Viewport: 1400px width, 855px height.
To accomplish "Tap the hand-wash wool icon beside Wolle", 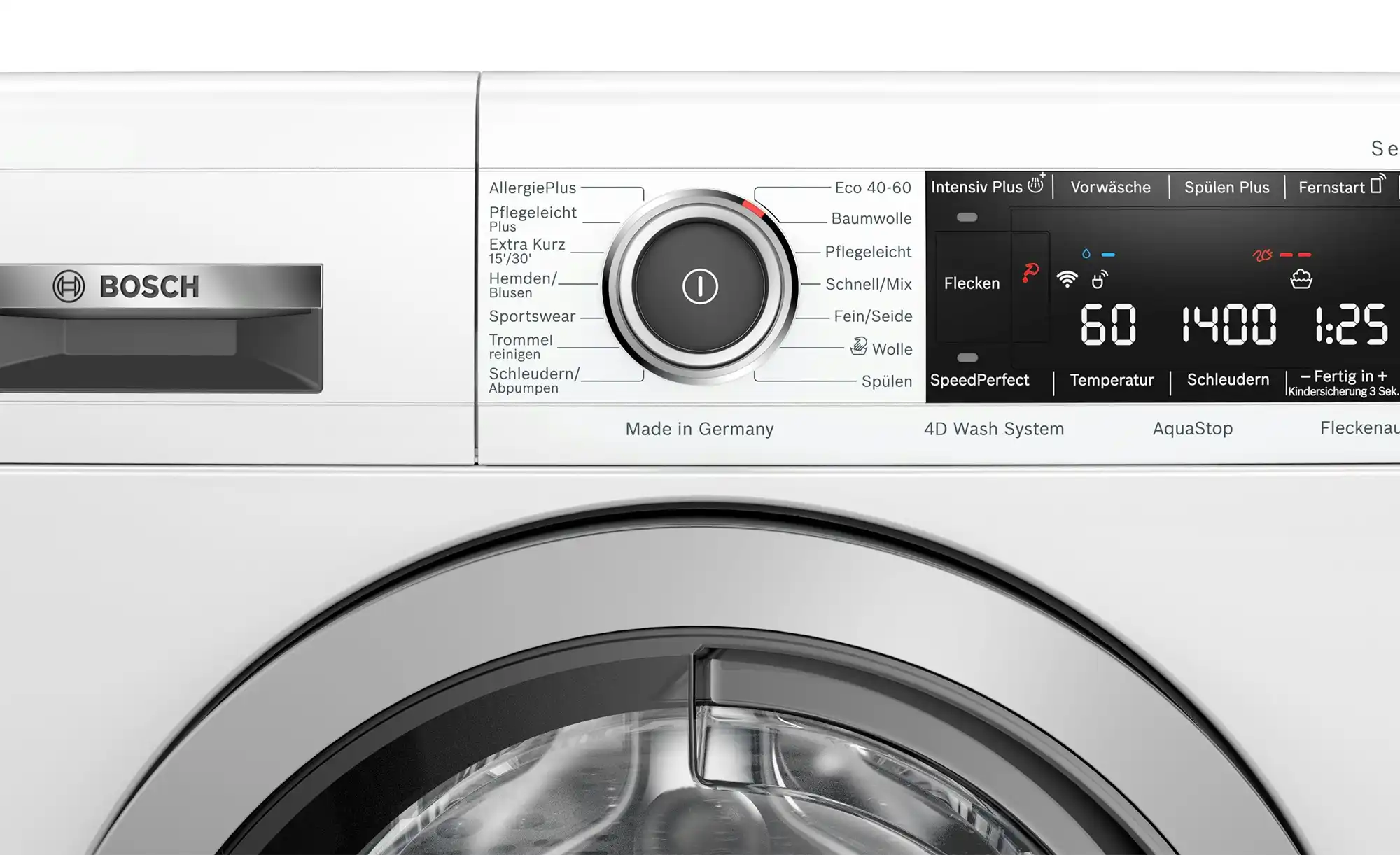I will tap(858, 346).
